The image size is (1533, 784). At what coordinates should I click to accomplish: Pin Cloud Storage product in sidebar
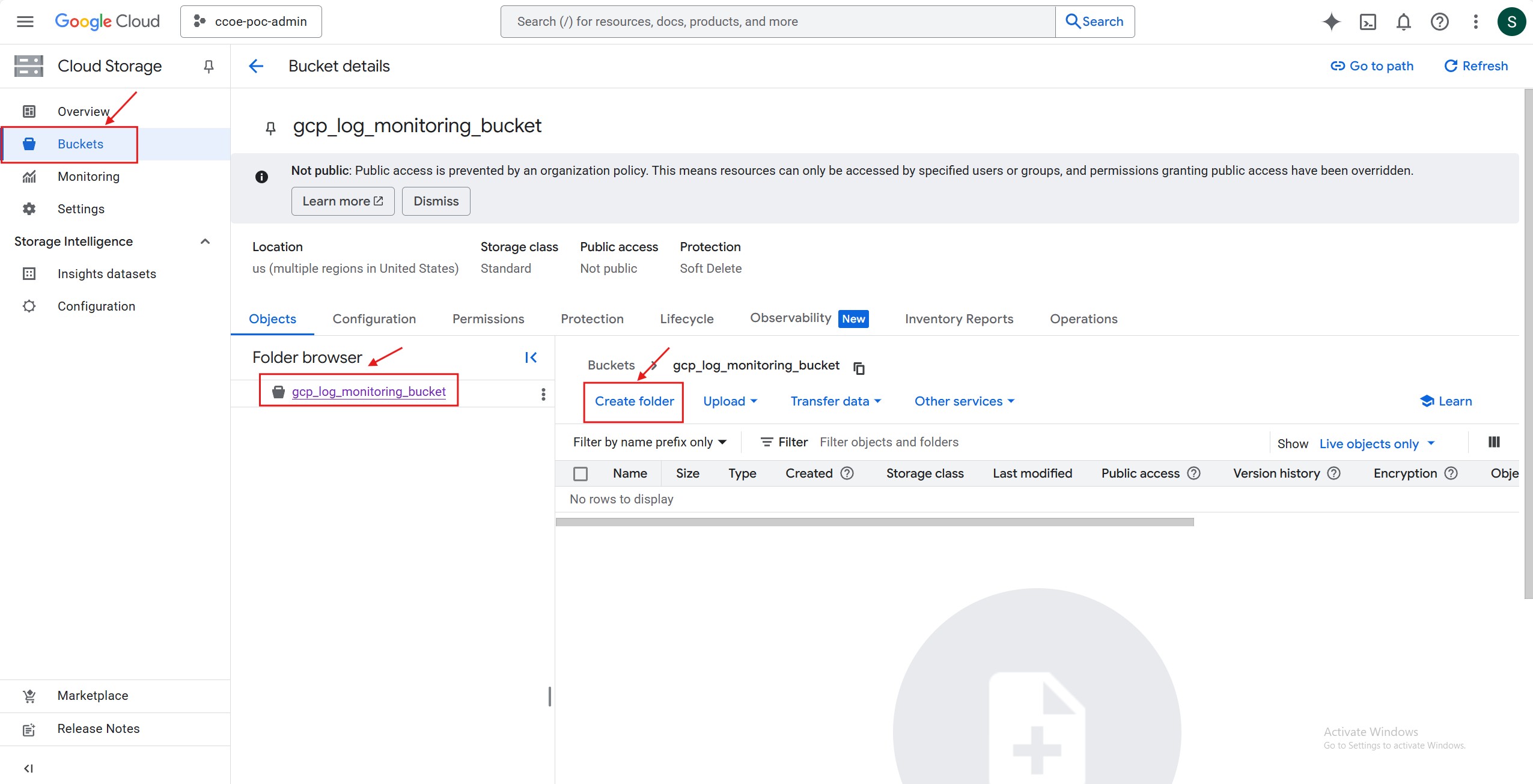point(209,66)
